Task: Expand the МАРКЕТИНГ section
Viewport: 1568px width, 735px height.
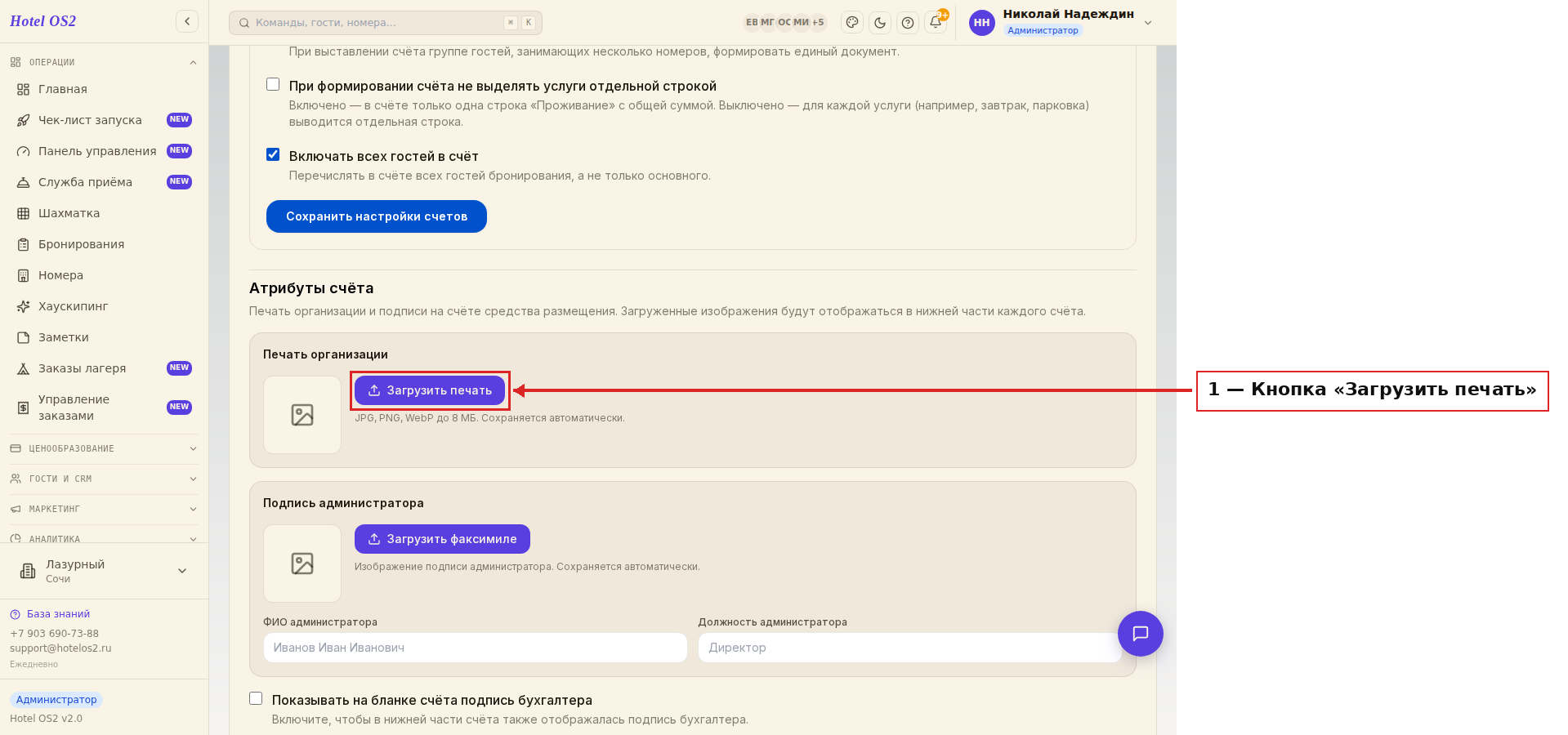Action: (104, 509)
